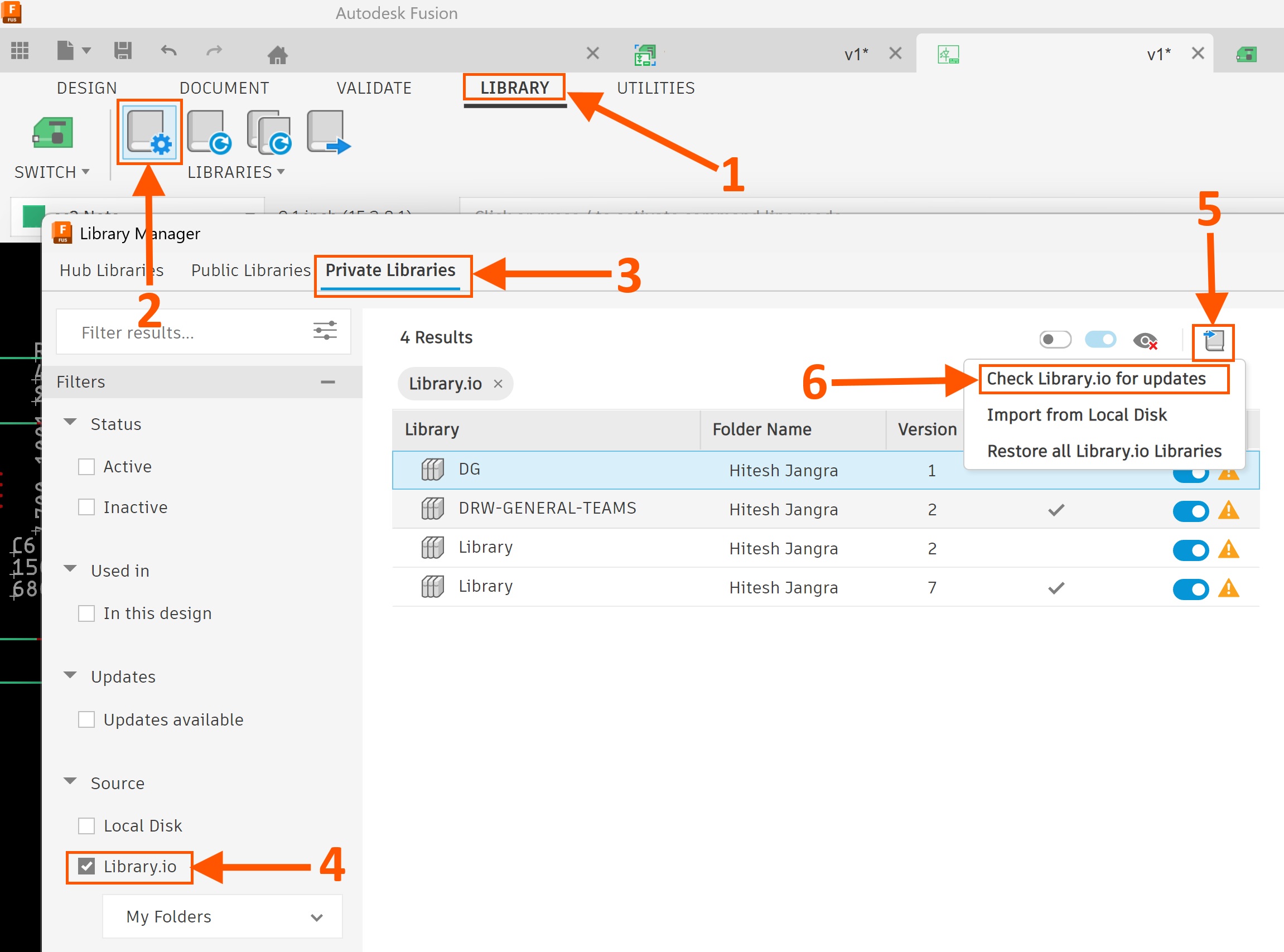Click the export library icon with blue arrow
Screen dimensions: 1284x952
tap(329, 133)
